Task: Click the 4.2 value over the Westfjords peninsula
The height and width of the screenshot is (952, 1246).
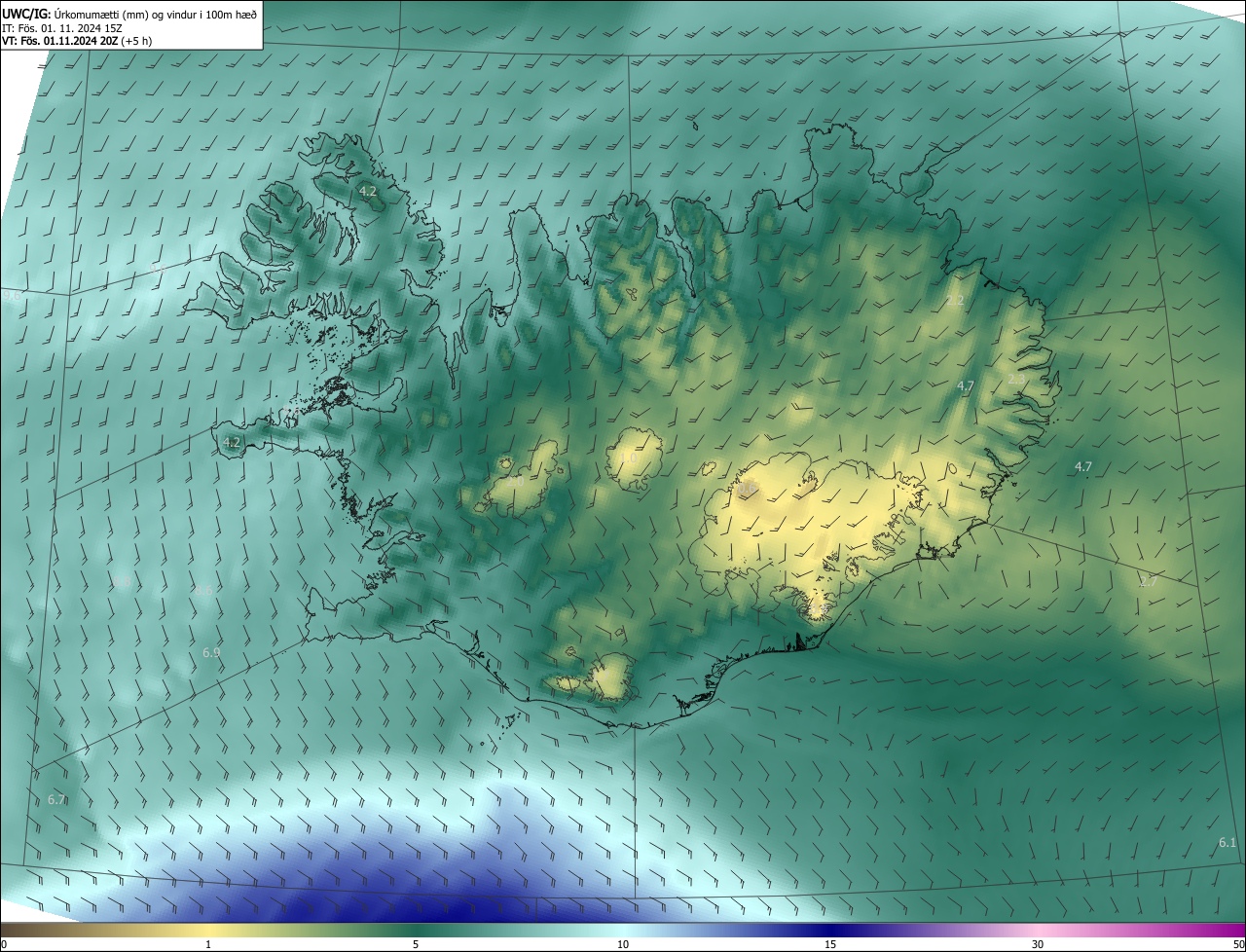Action: pyautogui.click(x=368, y=192)
